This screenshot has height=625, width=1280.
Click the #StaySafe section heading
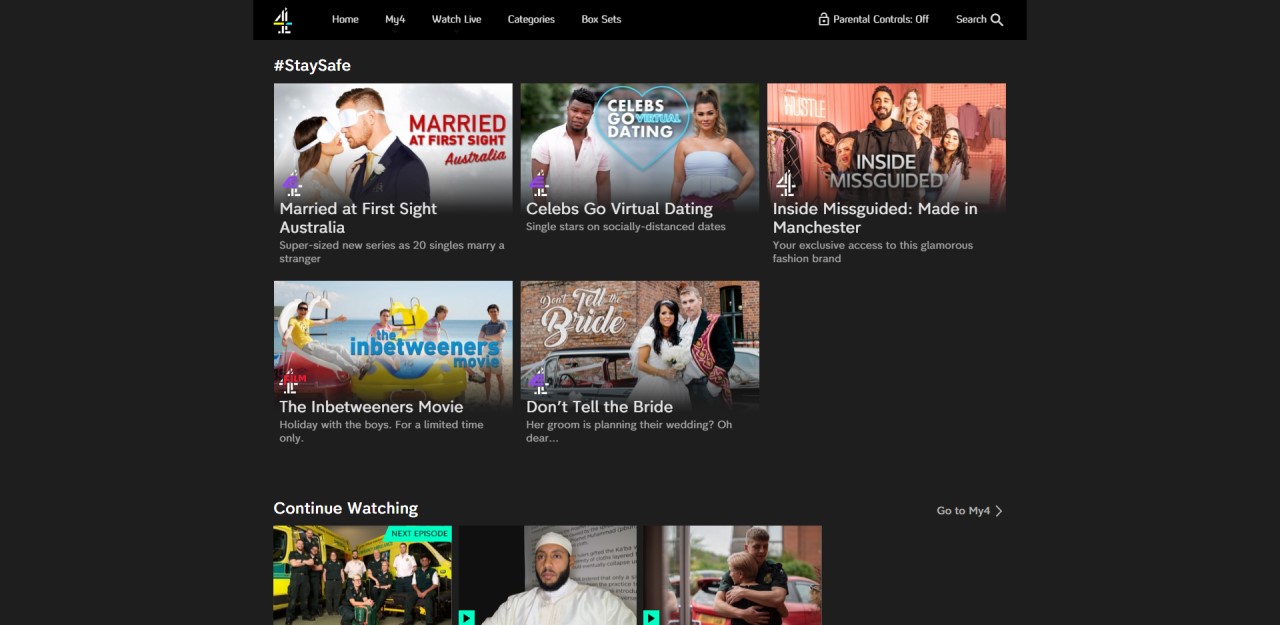(312, 66)
